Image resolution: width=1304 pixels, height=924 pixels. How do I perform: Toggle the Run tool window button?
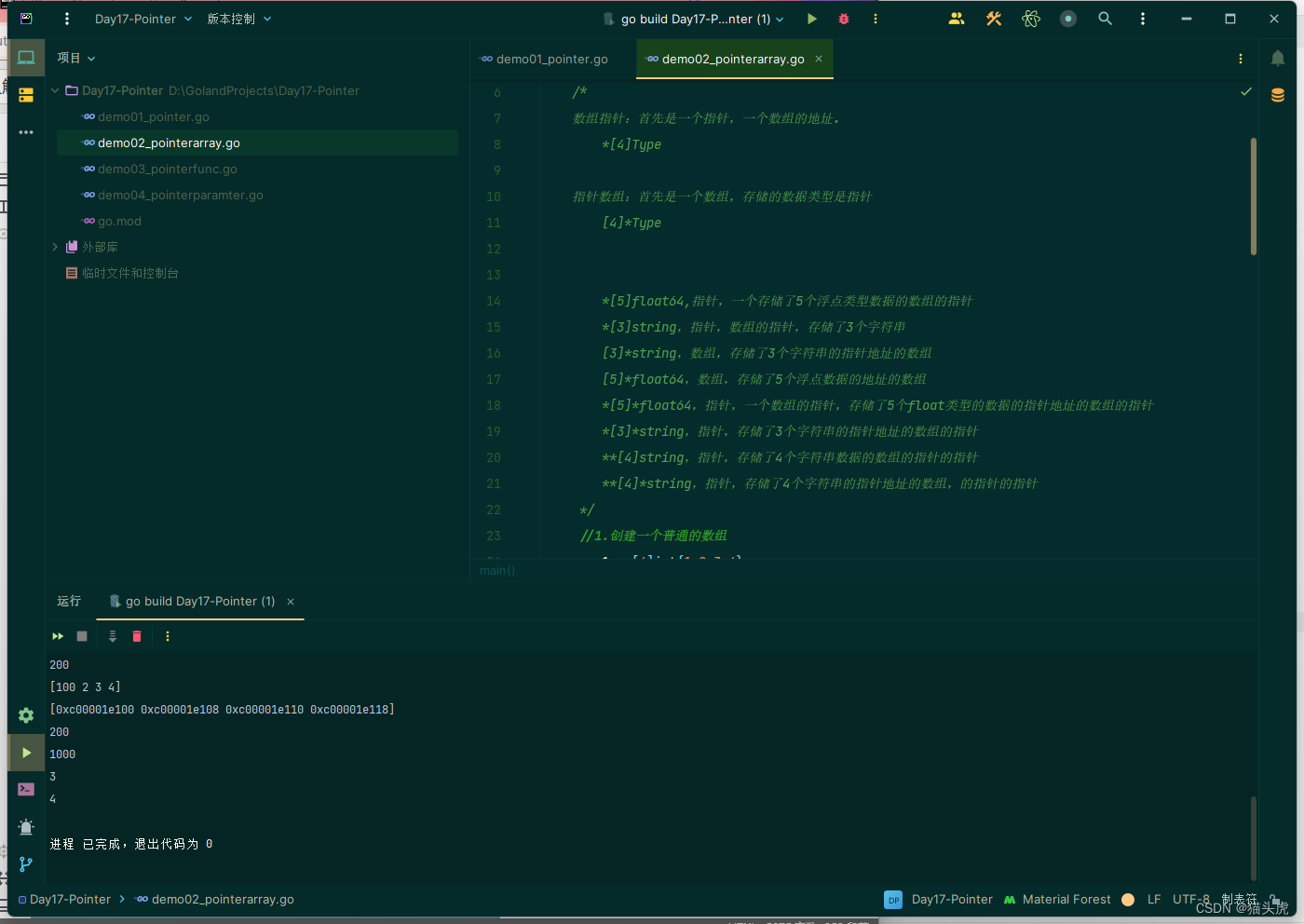point(26,753)
